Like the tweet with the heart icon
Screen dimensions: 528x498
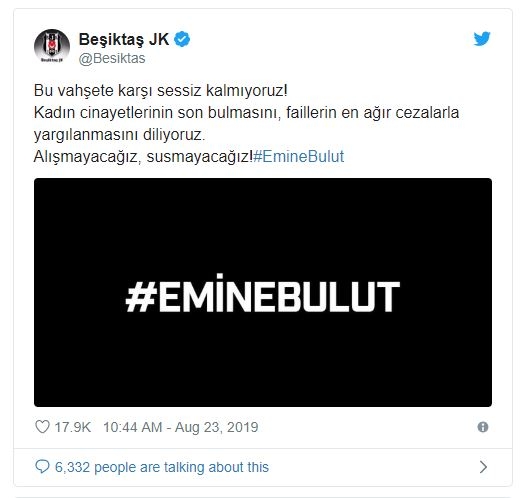pyautogui.click(x=42, y=427)
